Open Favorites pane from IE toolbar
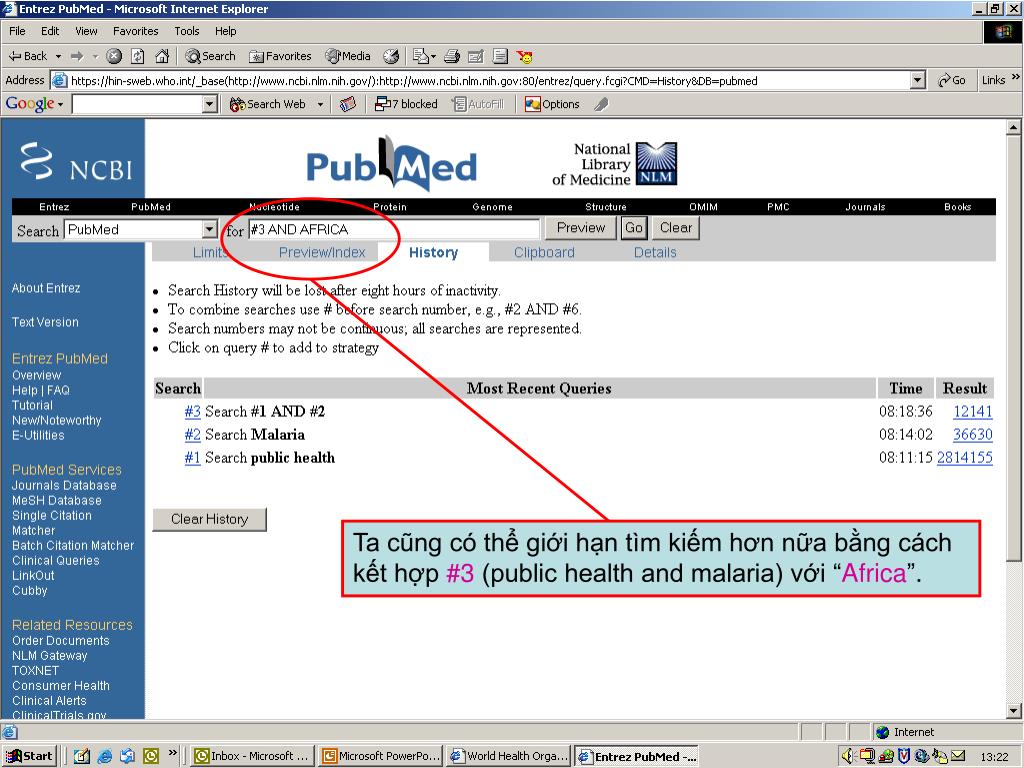 click(280, 56)
